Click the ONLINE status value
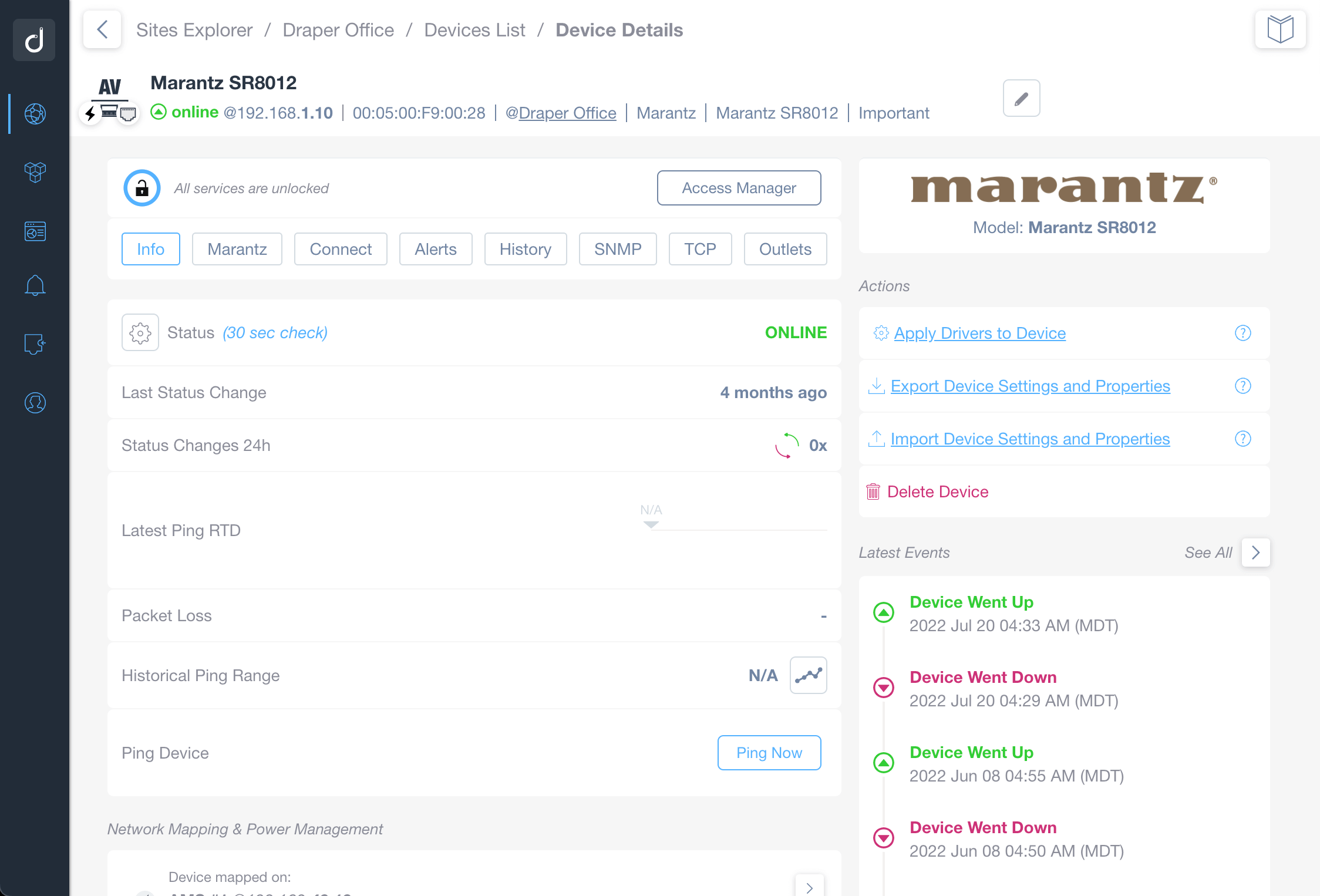 point(796,332)
